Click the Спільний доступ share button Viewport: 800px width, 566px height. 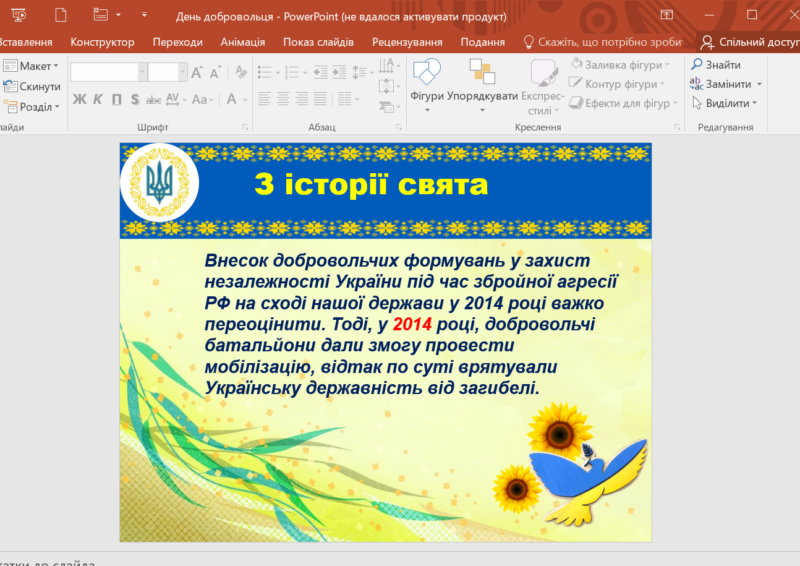[x=750, y=42]
